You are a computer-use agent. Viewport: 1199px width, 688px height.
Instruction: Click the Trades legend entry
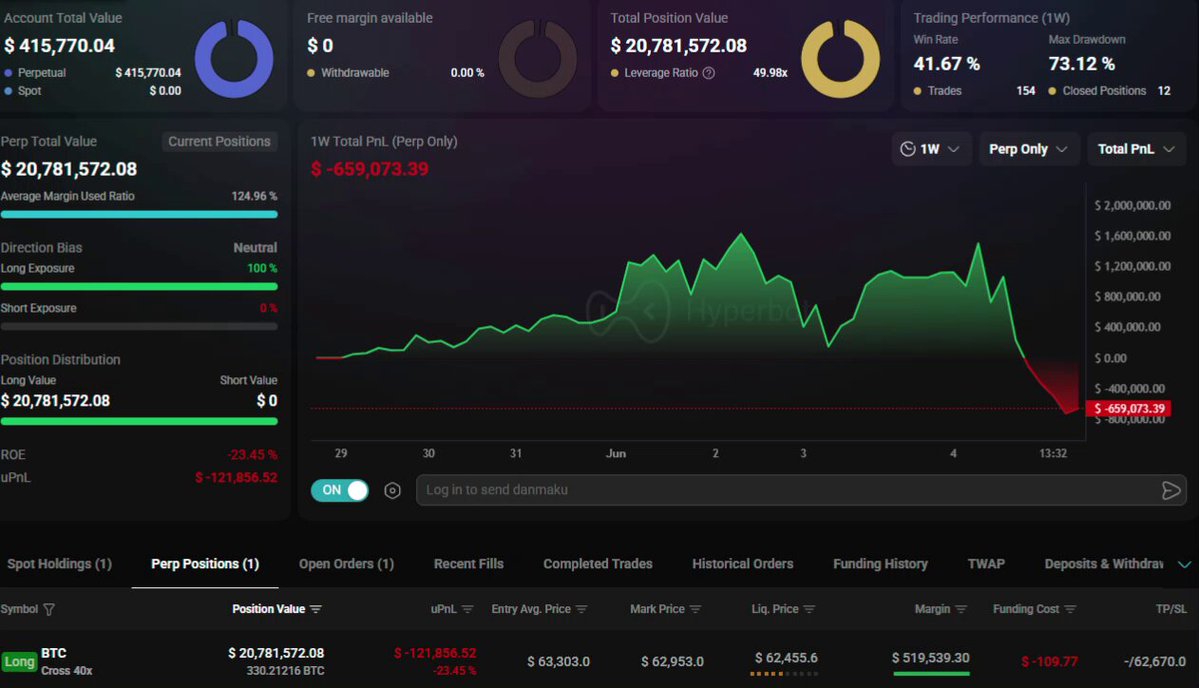[x=937, y=91]
